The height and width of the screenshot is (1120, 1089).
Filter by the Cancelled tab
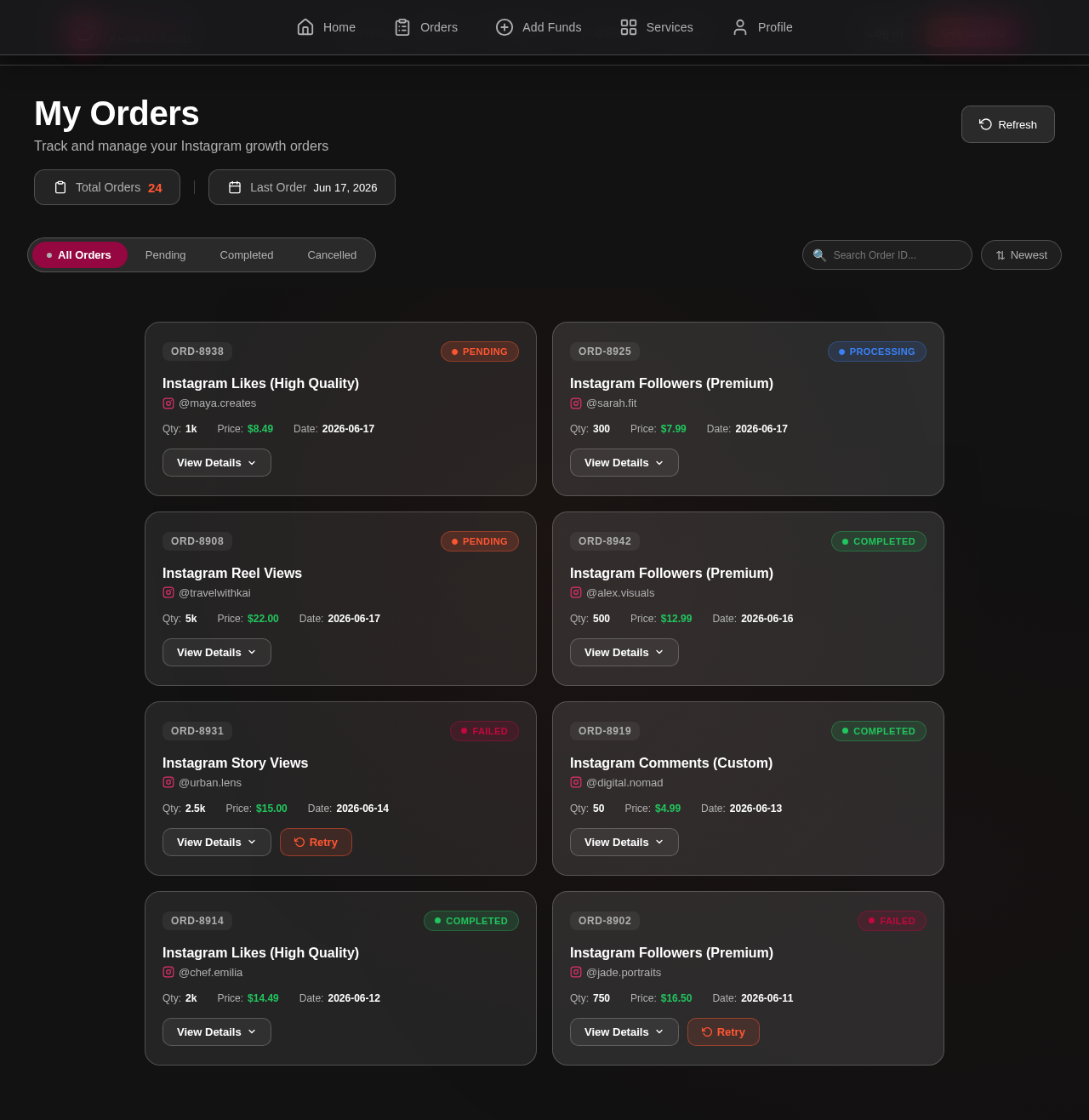click(332, 255)
